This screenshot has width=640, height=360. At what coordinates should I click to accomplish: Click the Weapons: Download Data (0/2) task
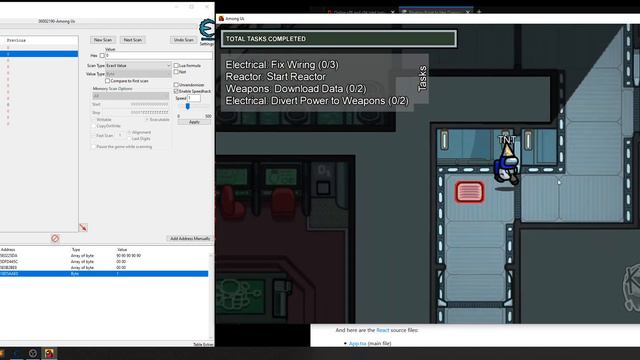pos(296,89)
